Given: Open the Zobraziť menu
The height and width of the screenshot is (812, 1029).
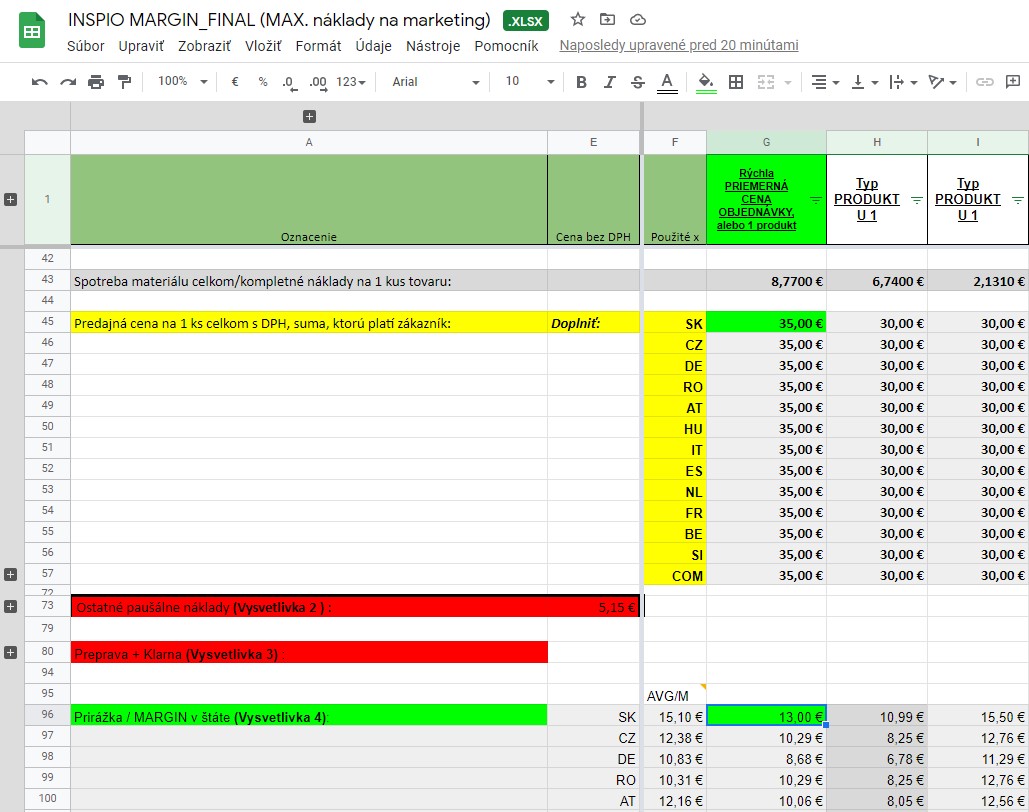Looking at the screenshot, I should (204, 46).
